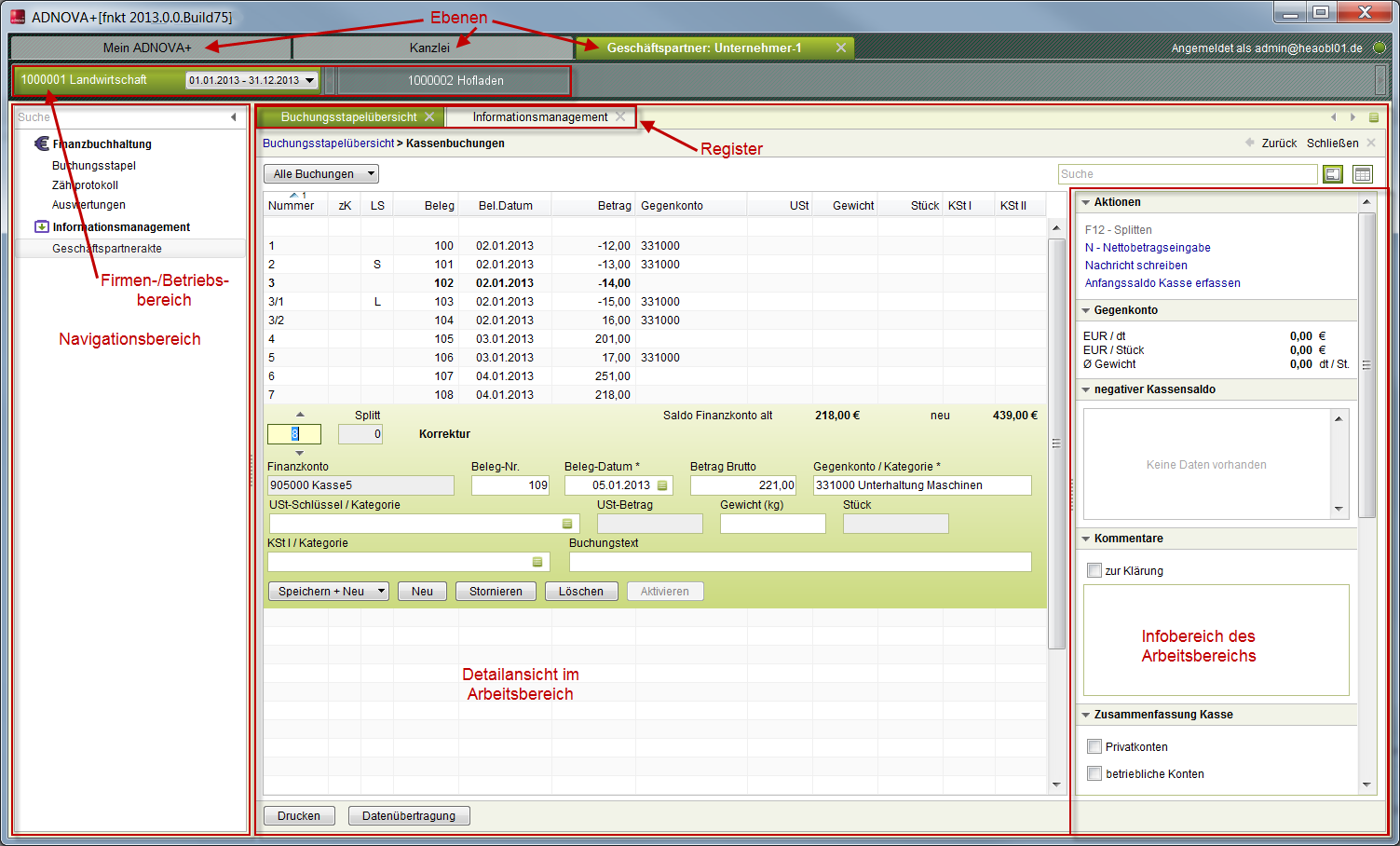
Task: Check the 'zur Klärung' checkbox
Action: (x=1094, y=570)
